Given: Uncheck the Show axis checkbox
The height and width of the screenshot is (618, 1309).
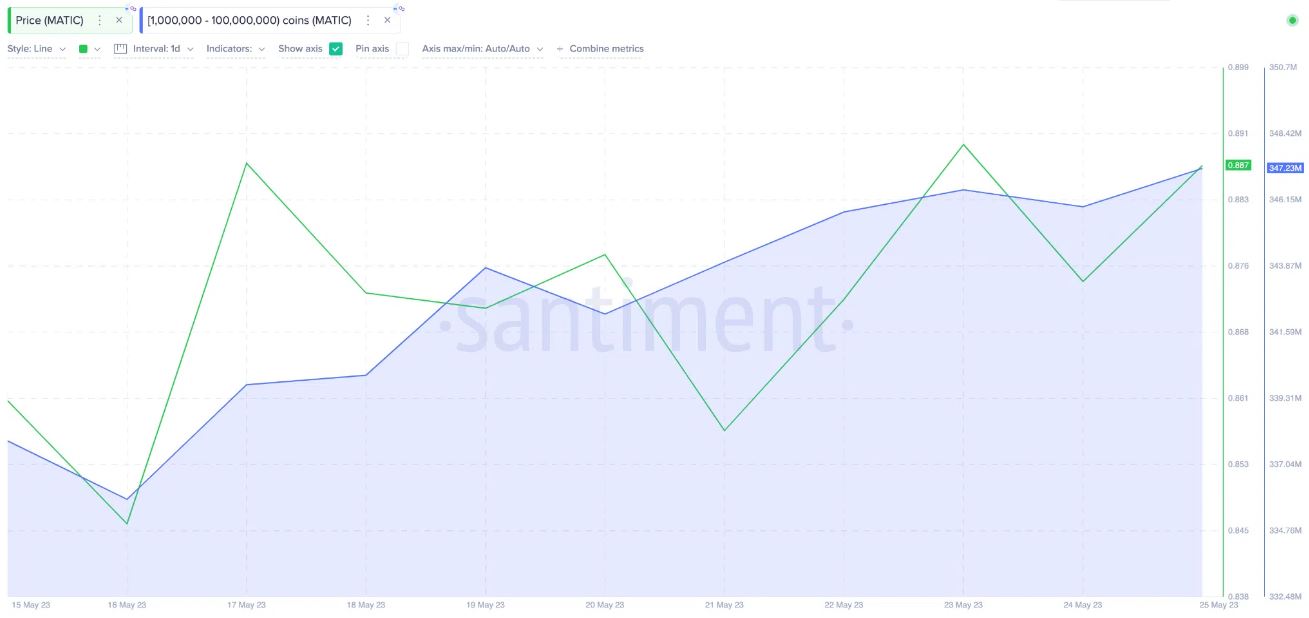Looking at the screenshot, I should 336,48.
